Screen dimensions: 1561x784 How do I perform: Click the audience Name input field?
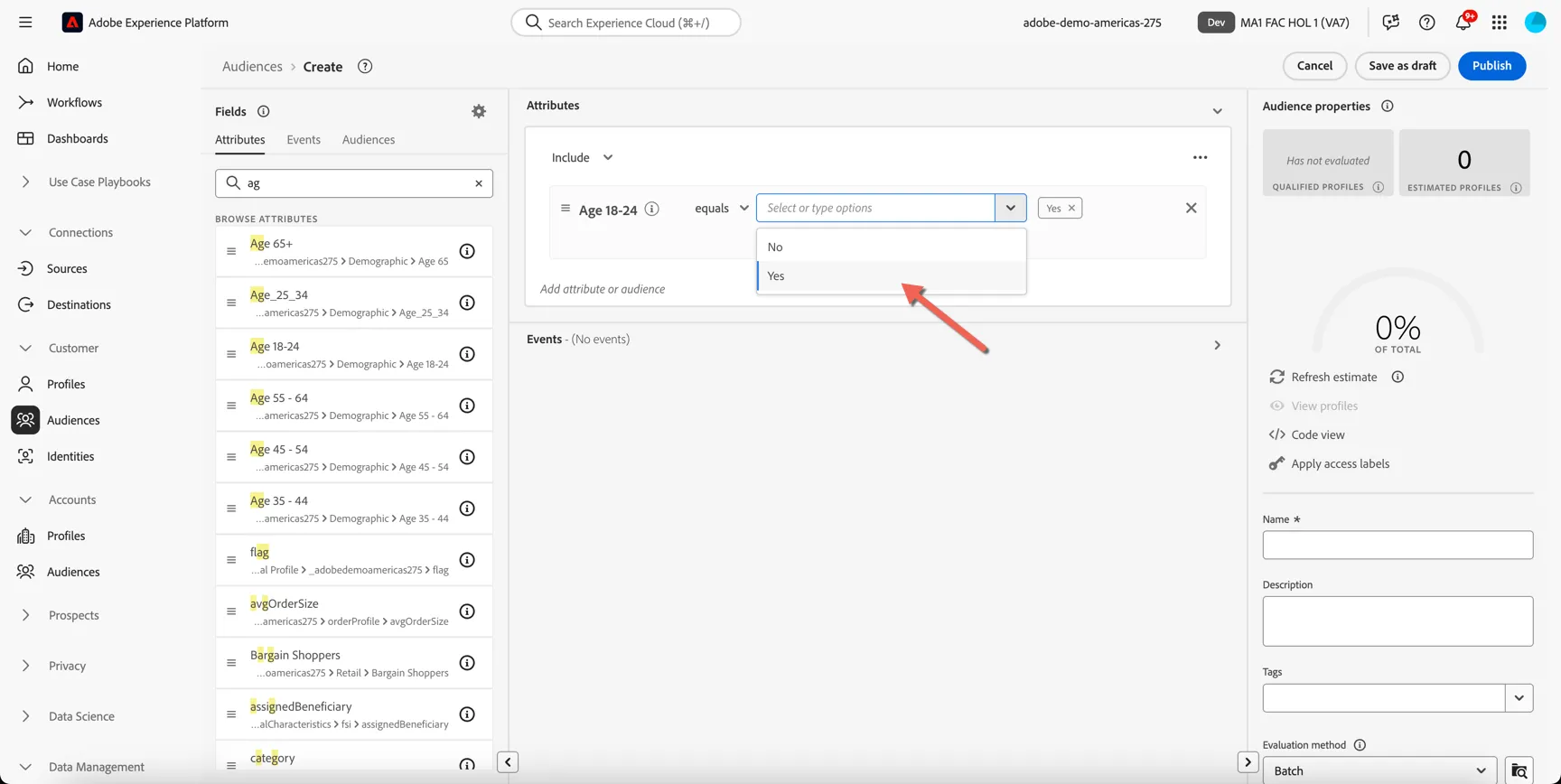point(1397,545)
